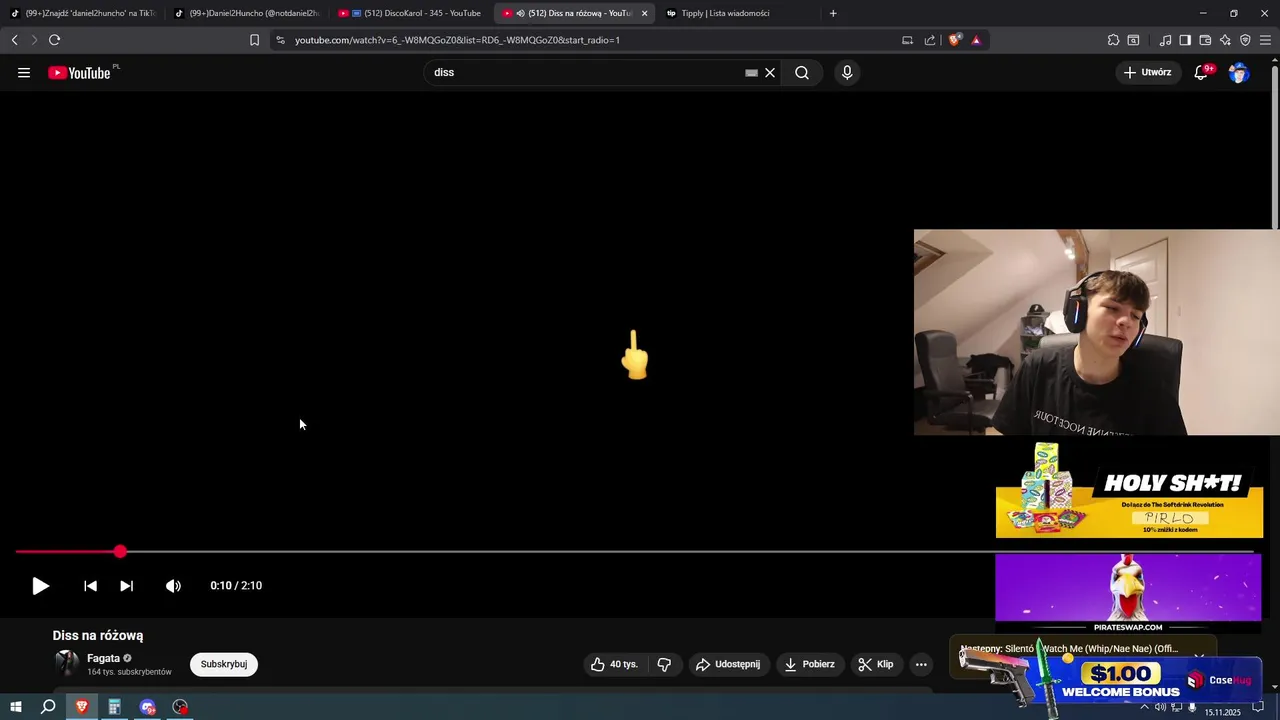Open Windows taskbar search
Image resolution: width=1280 pixels, height=720 pixels.
point(48,707)
